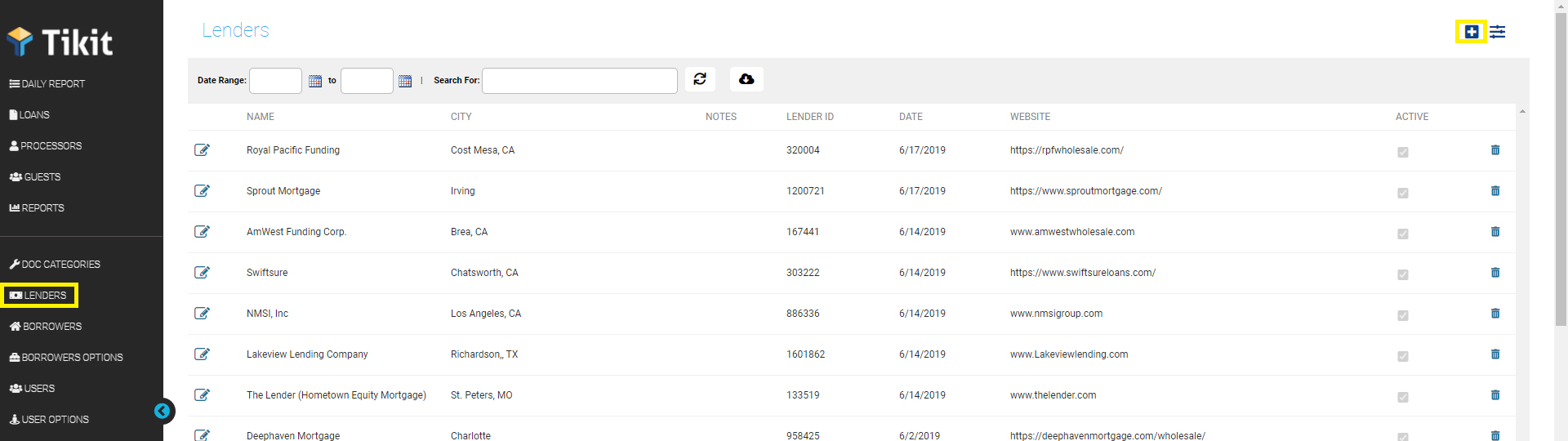Image resolution: width=1568 pixels, height=441 pixels.
Task: Open the start date calendar picker
Action: 315,81
